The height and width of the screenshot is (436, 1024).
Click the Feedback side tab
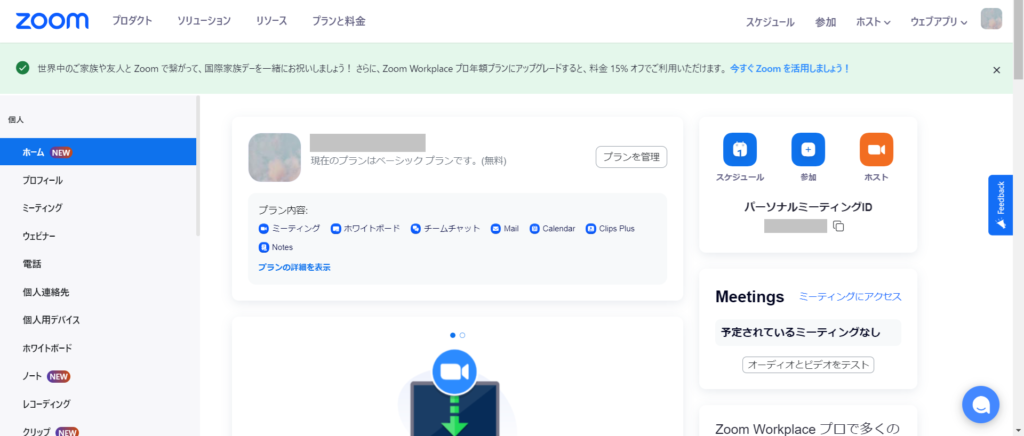click(x=1000, y=205)
